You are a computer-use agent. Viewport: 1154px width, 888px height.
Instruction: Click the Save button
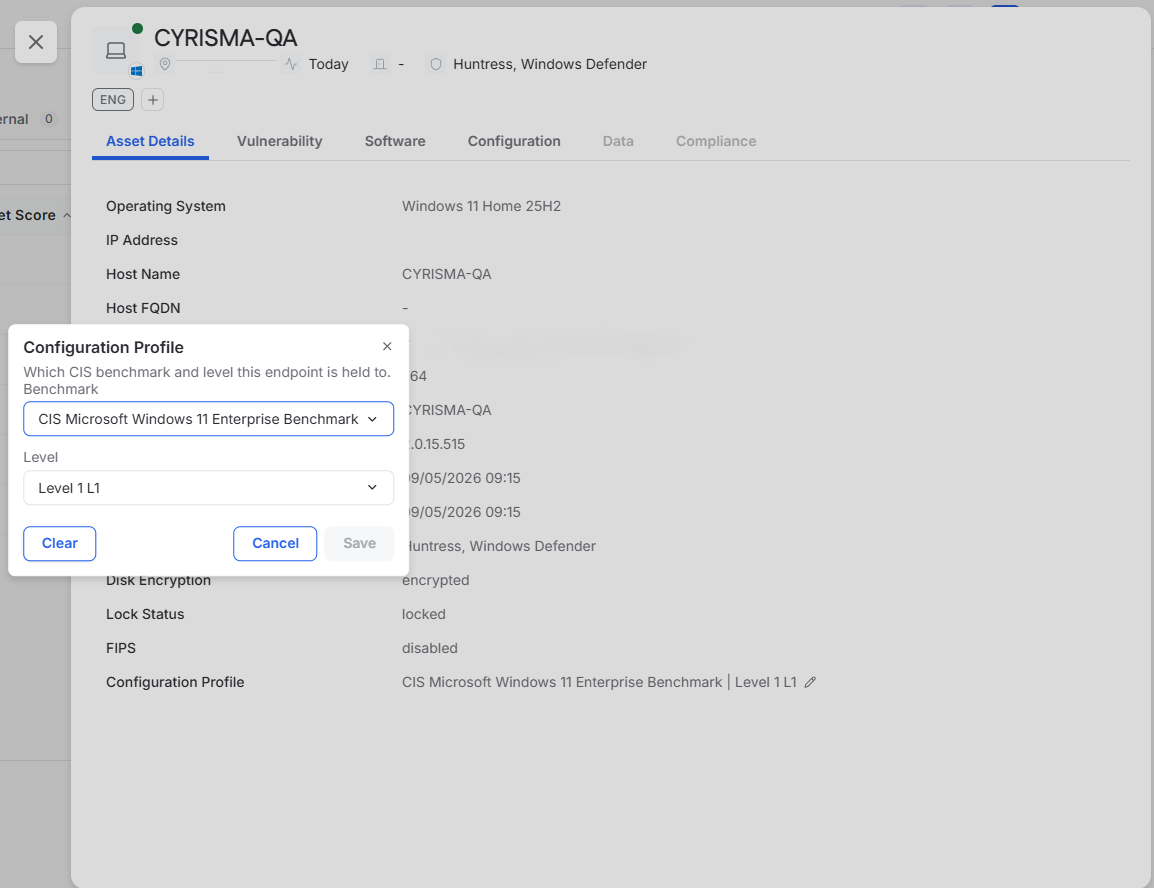[x=359, y=544]
